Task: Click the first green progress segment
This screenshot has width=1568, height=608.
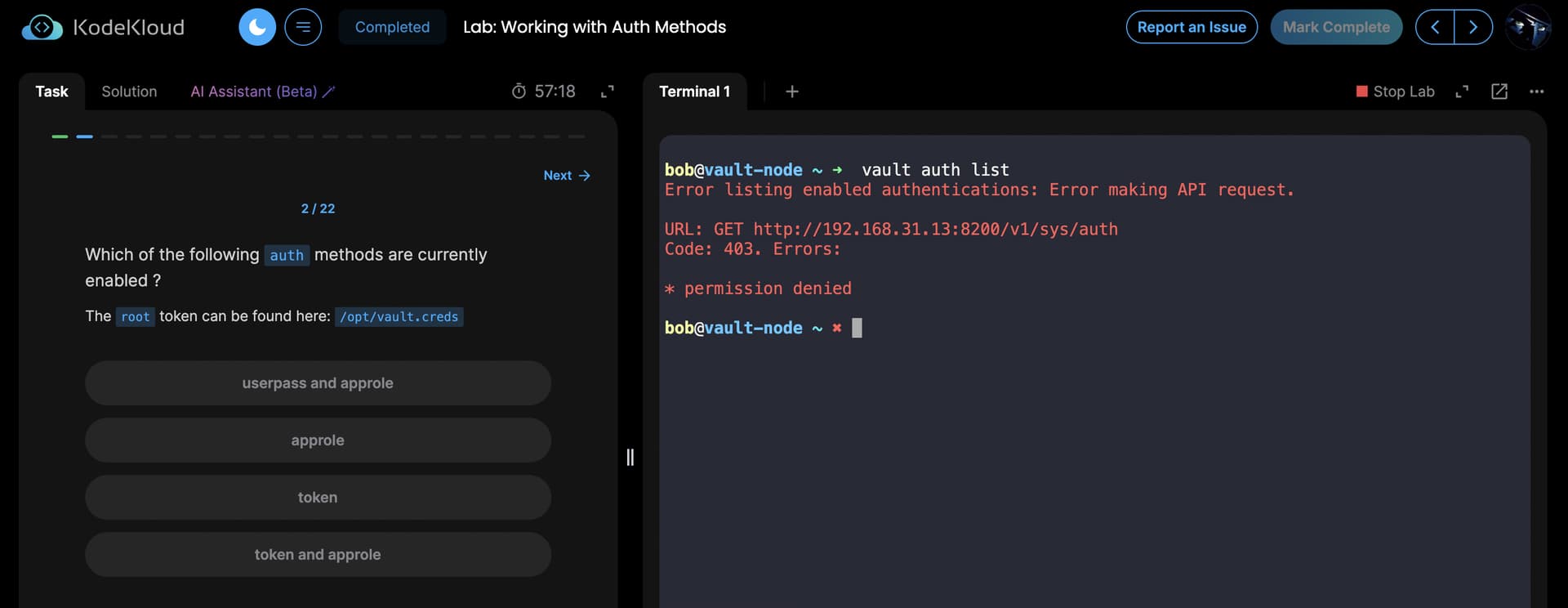Action: pyautogui.click(x=60, y=136)
